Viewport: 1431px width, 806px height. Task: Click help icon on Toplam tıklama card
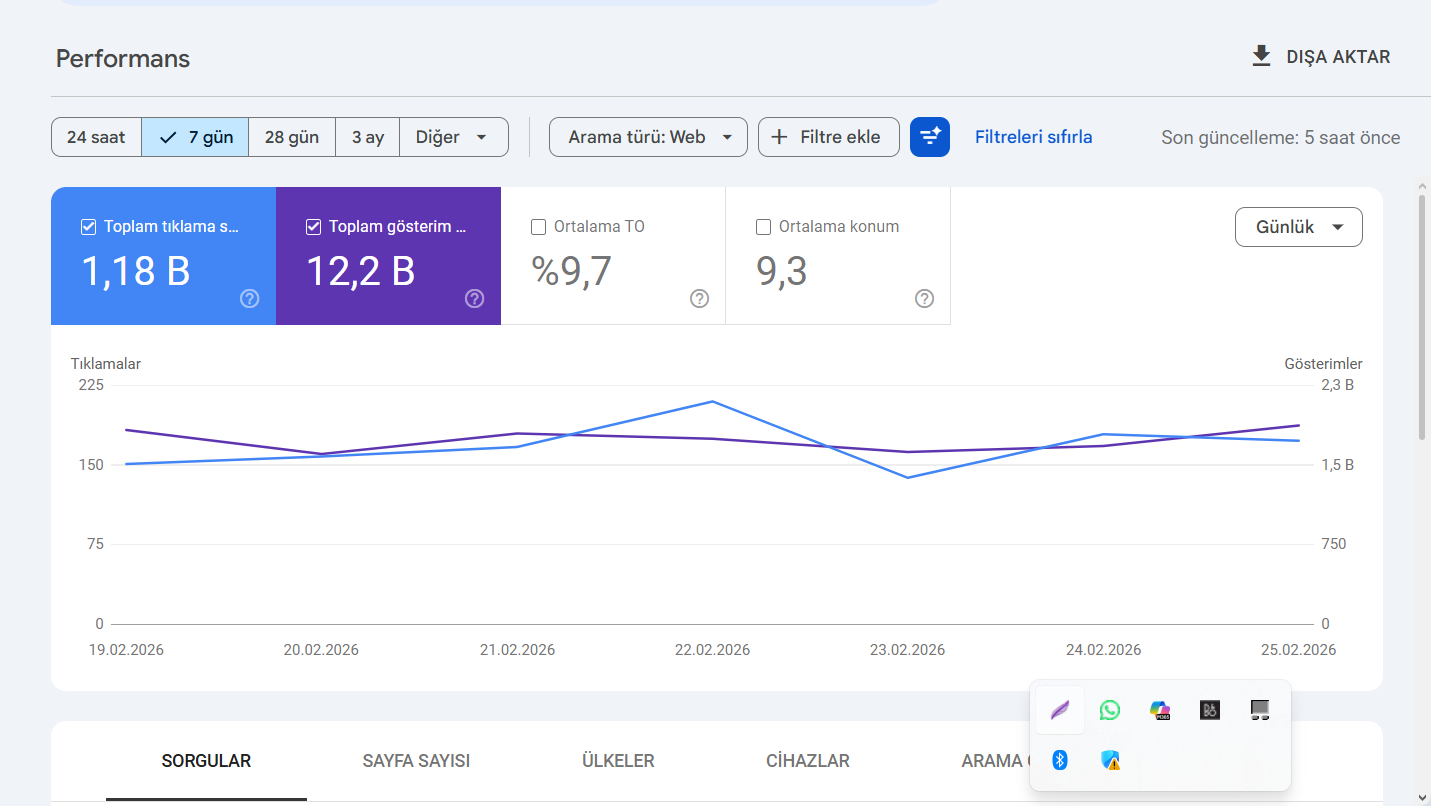click(250, 298)
